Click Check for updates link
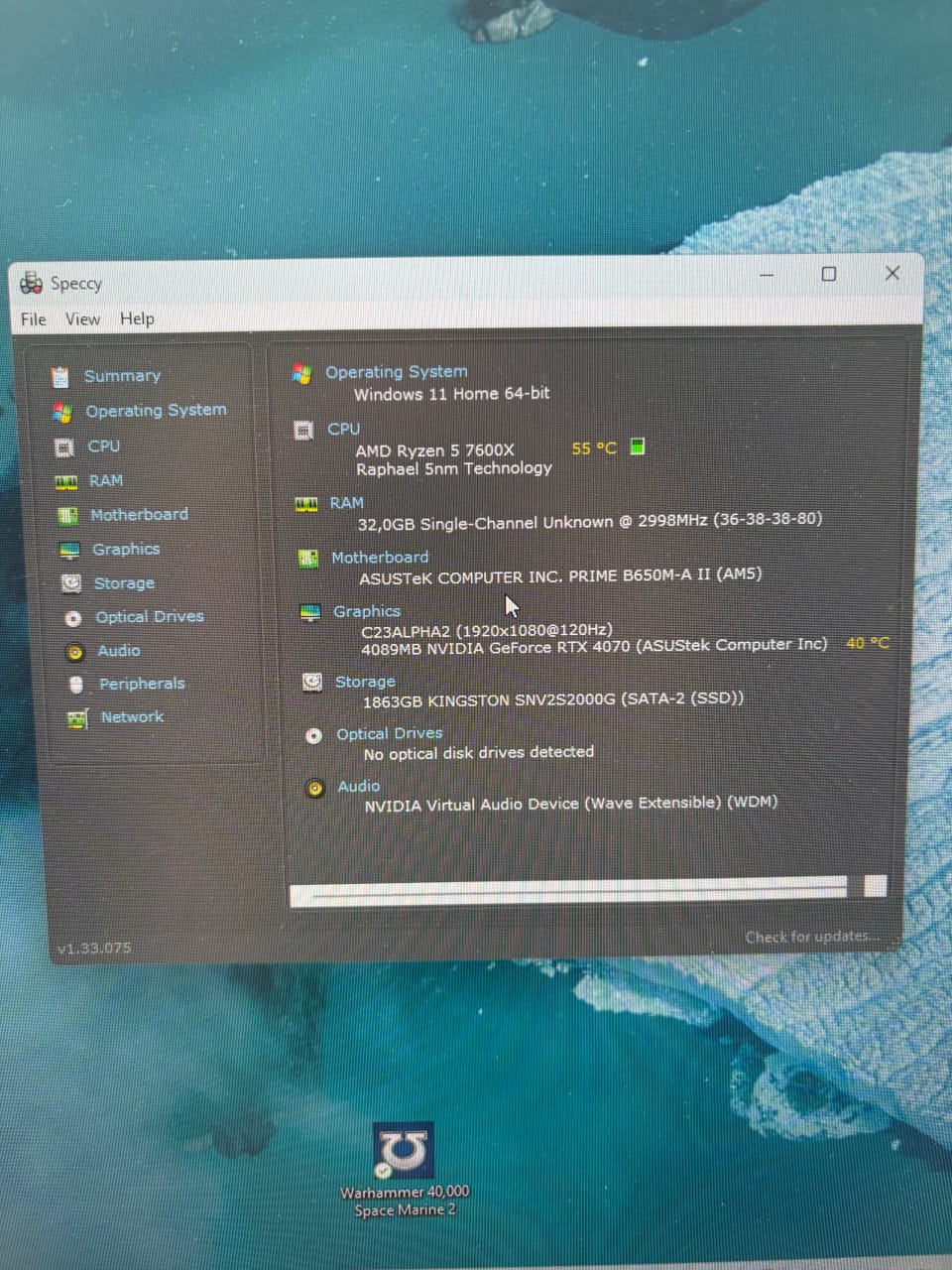This screenshot has height=1270, width=952. 812,937
